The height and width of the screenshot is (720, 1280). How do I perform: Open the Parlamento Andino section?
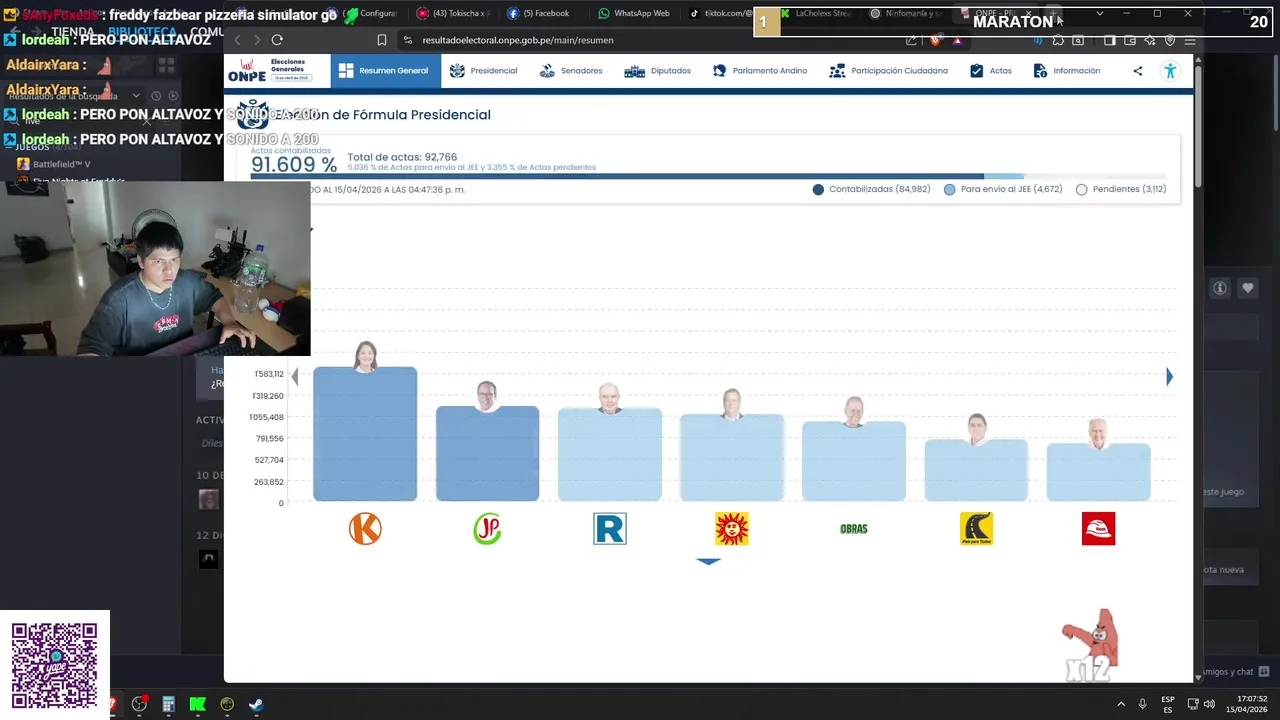(x=759, y=71)
